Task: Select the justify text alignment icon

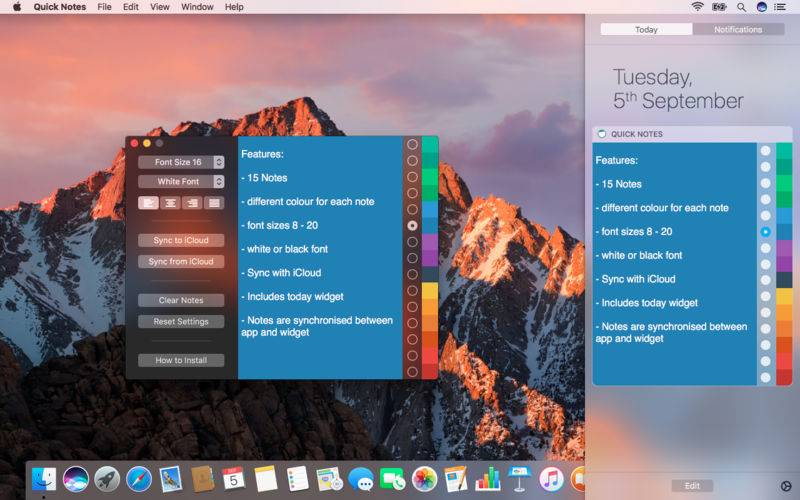Action: (x=214, y=203)
